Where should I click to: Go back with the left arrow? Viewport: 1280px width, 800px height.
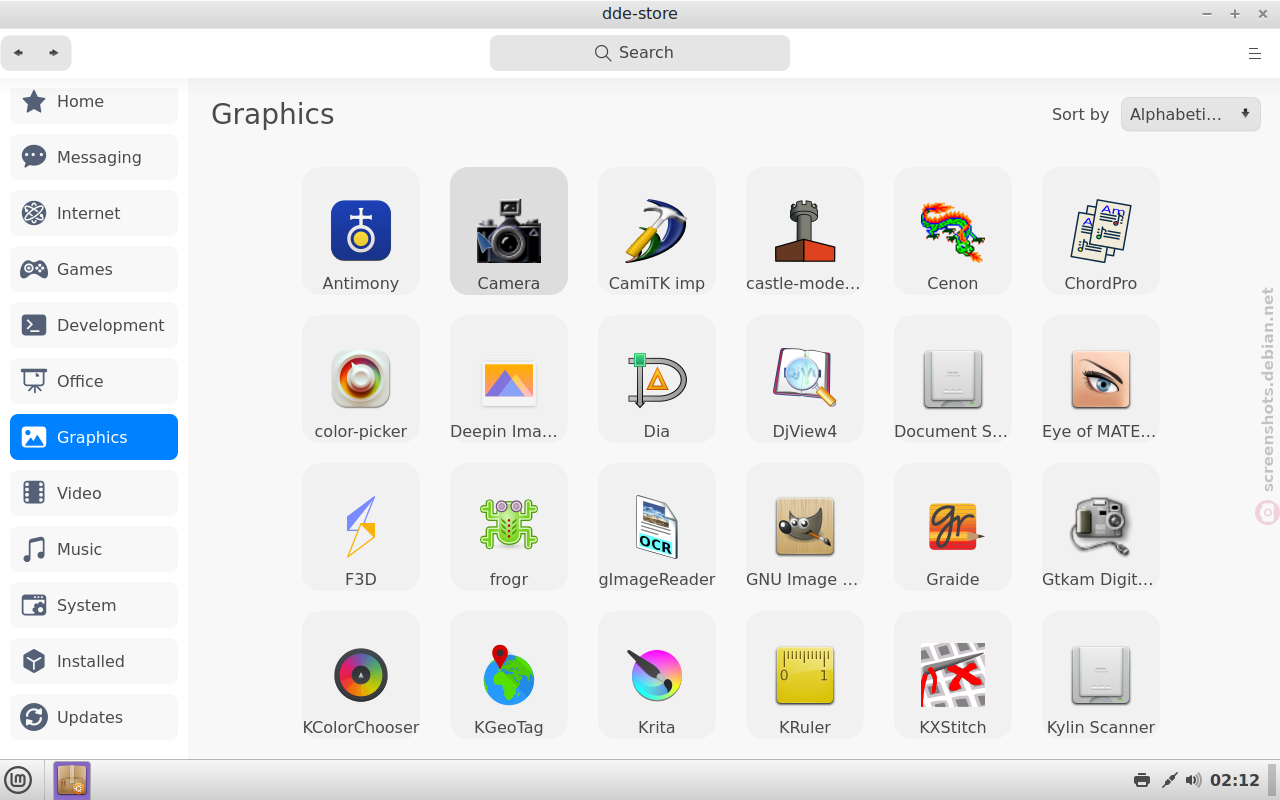point(19,53)
